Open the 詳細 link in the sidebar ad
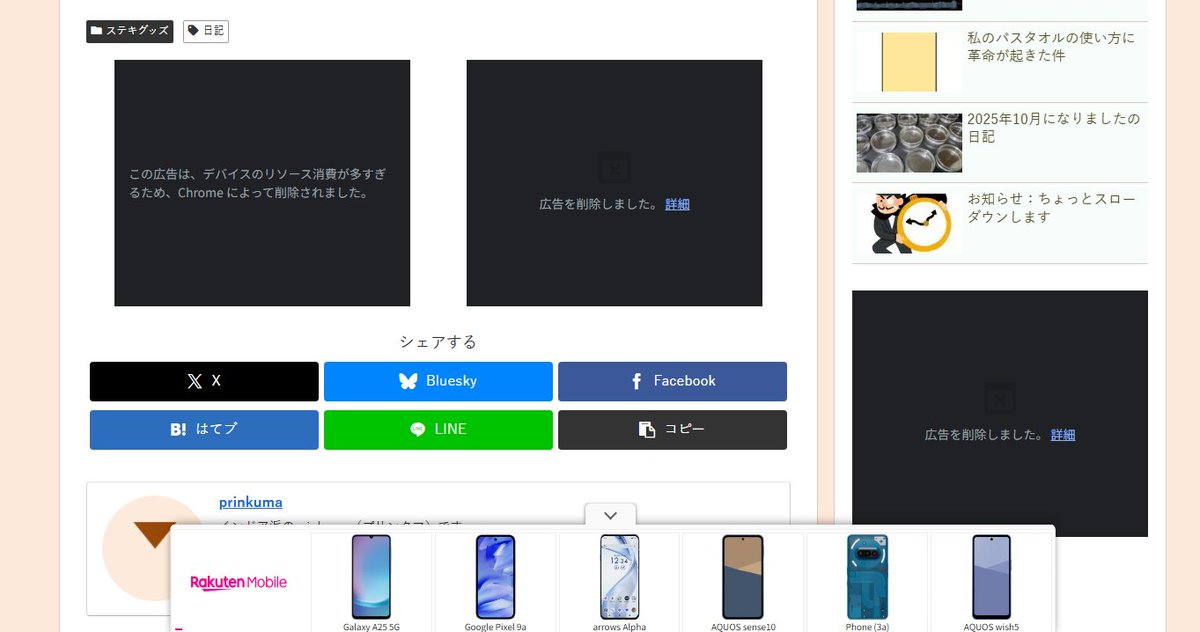1200x632 pixels. pyautogui.click(x=1063, y=434)
